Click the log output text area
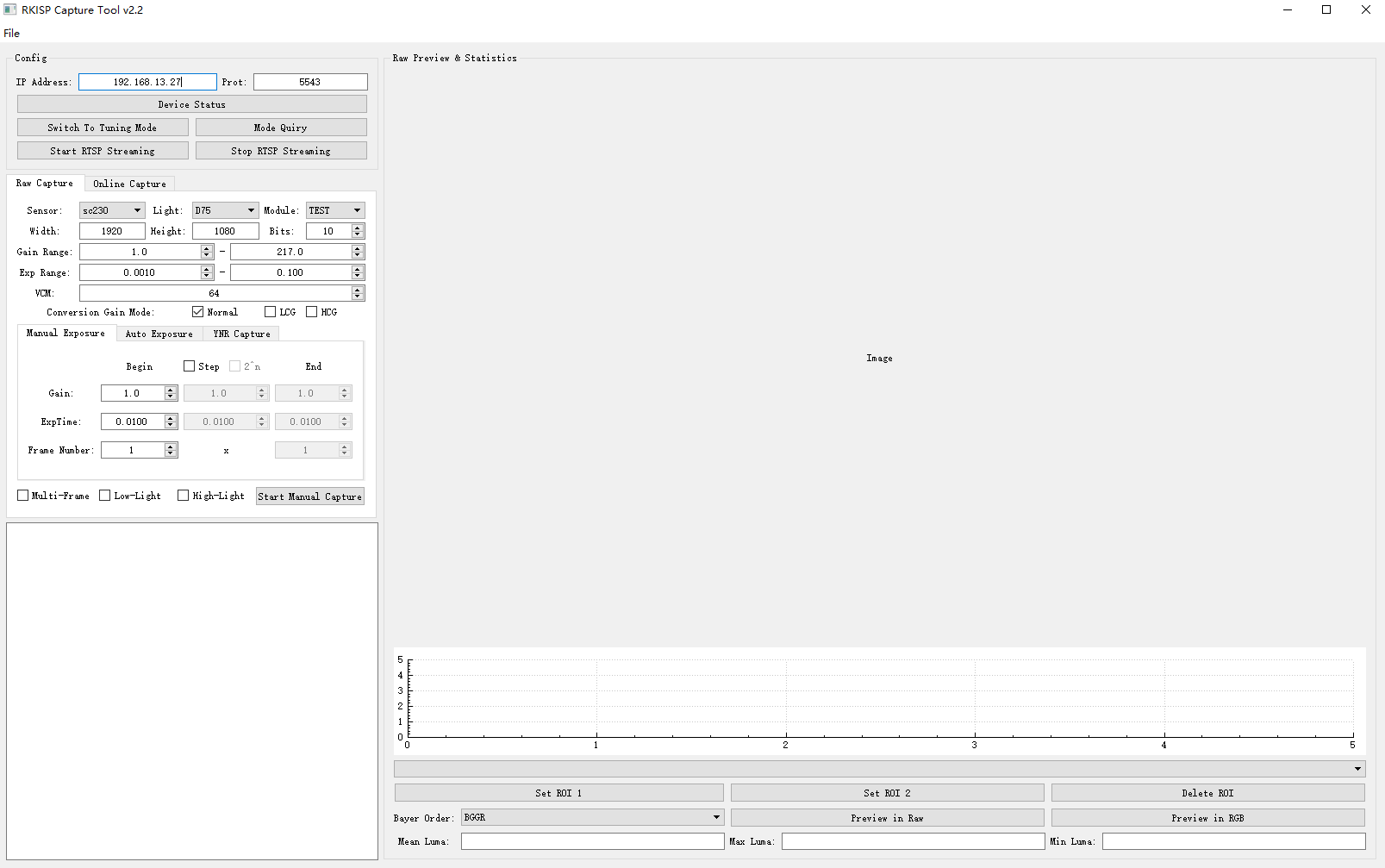This screenshot has width=1385, height=868. point(192,691)
